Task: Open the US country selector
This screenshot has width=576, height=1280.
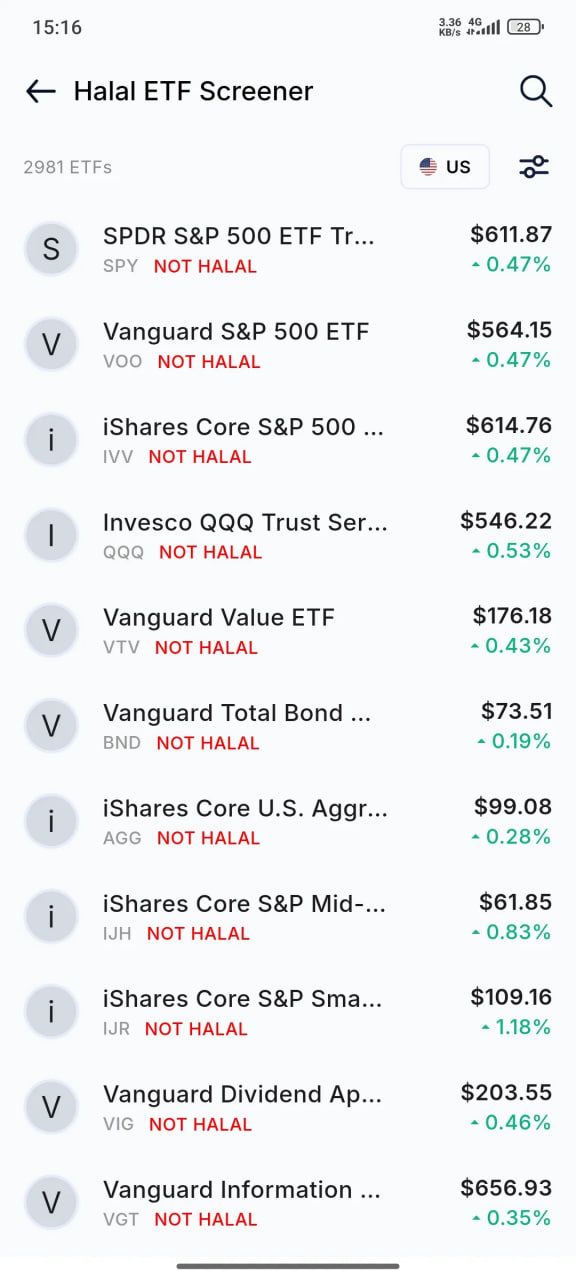Action: (x=445, y=167)
